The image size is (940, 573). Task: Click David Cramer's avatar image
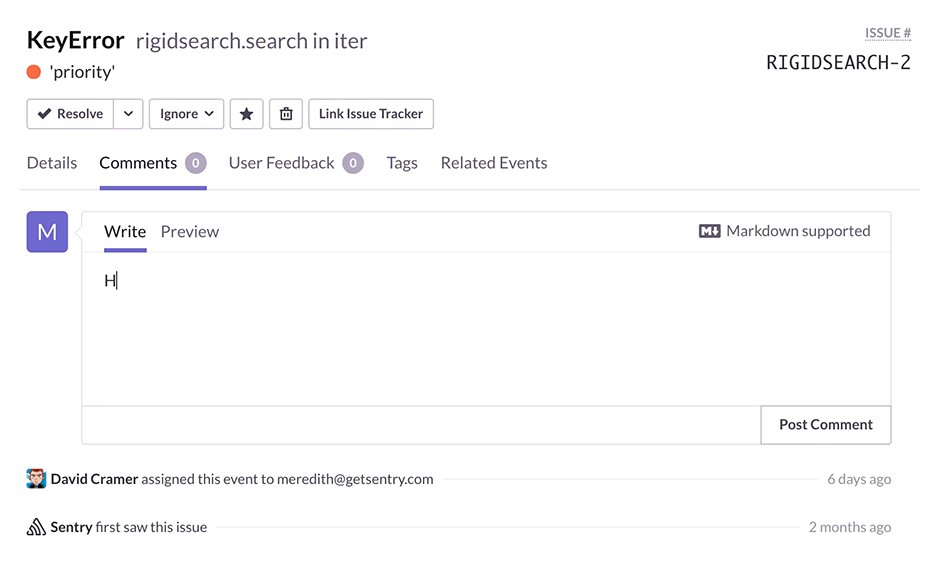pyautogui.click(x=37, y=479)
